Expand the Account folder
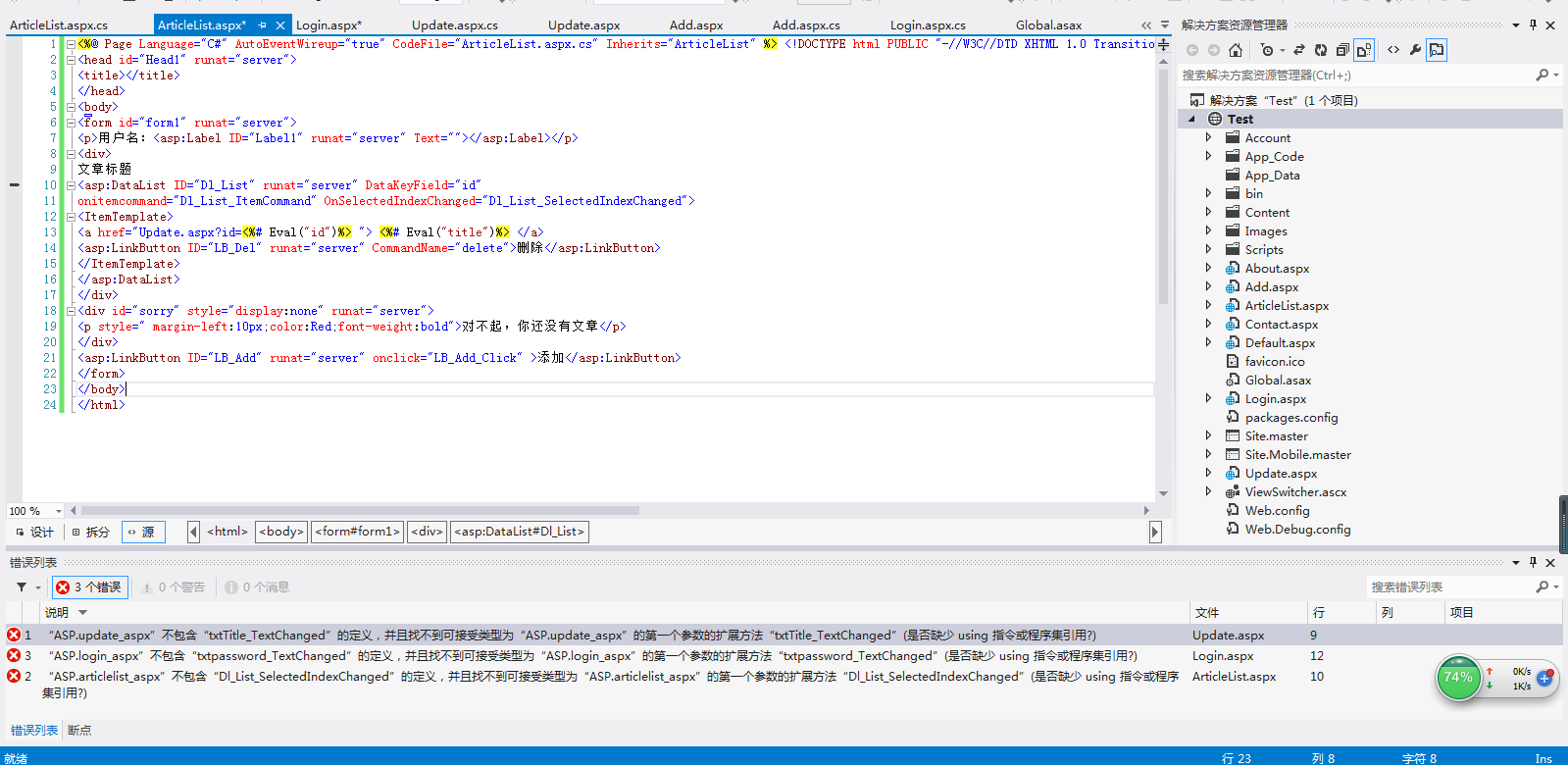This screenshot has height=765, width=1568. click(1208, 137)
